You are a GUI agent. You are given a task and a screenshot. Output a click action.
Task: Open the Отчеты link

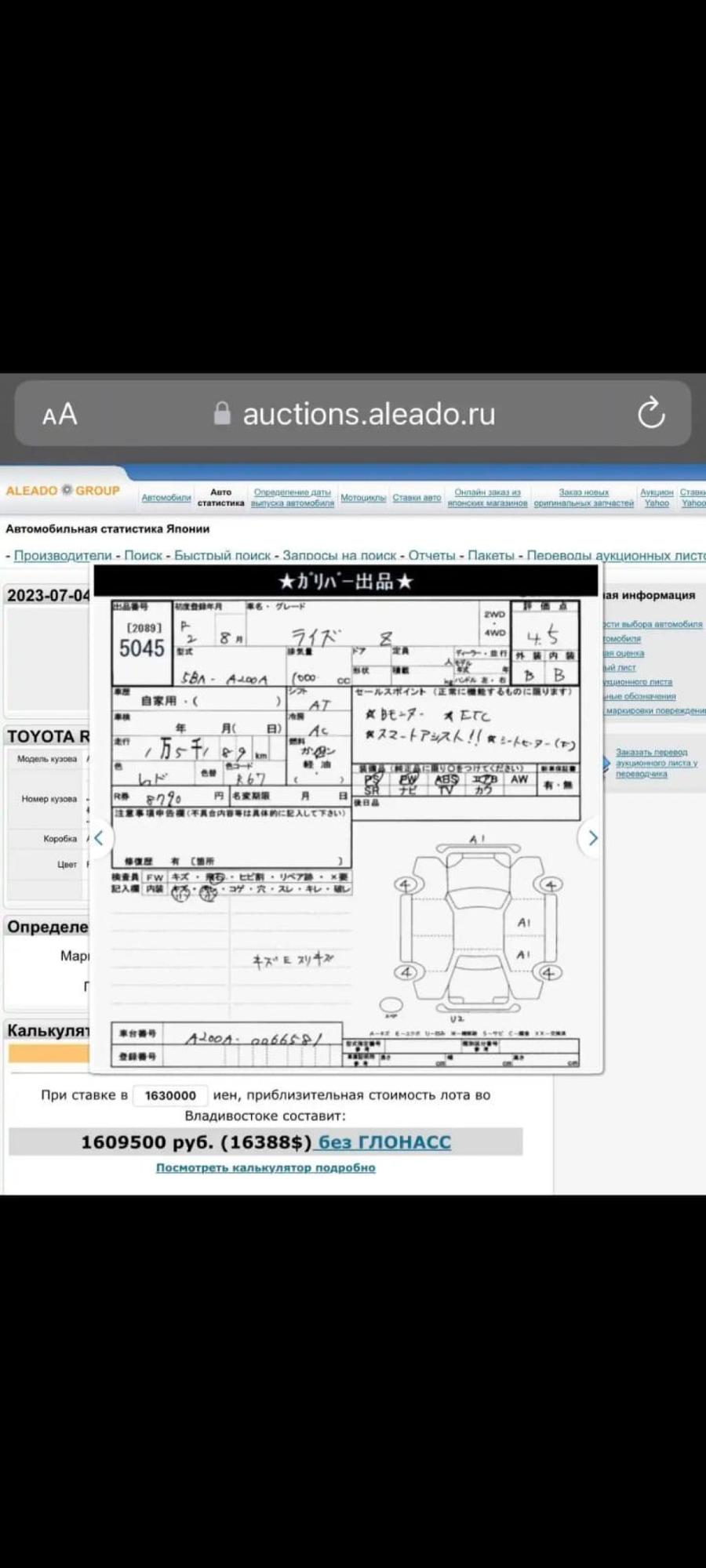[x=431, y=555]
